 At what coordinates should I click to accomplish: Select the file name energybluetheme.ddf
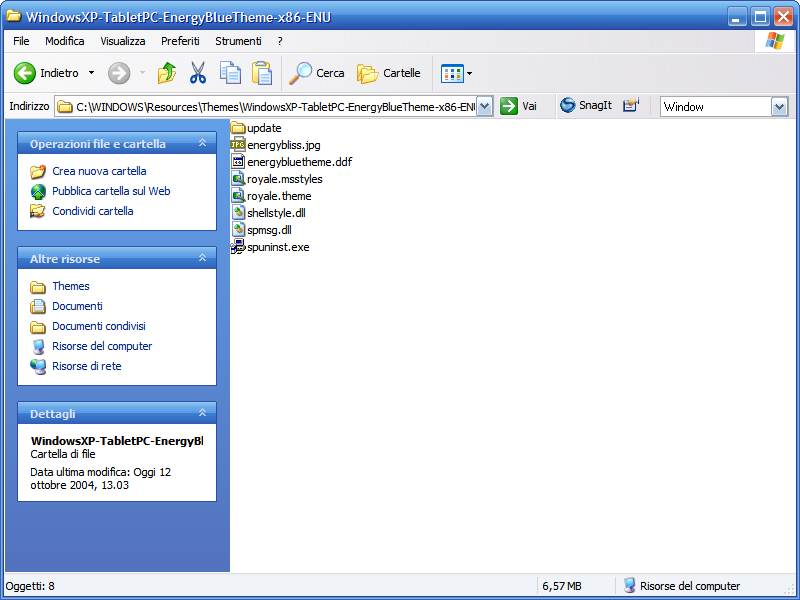[299, 162]
